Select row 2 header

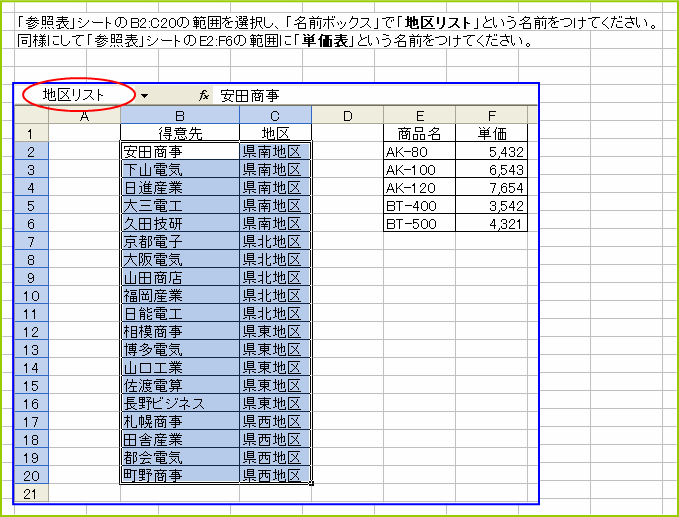(31, 151)
